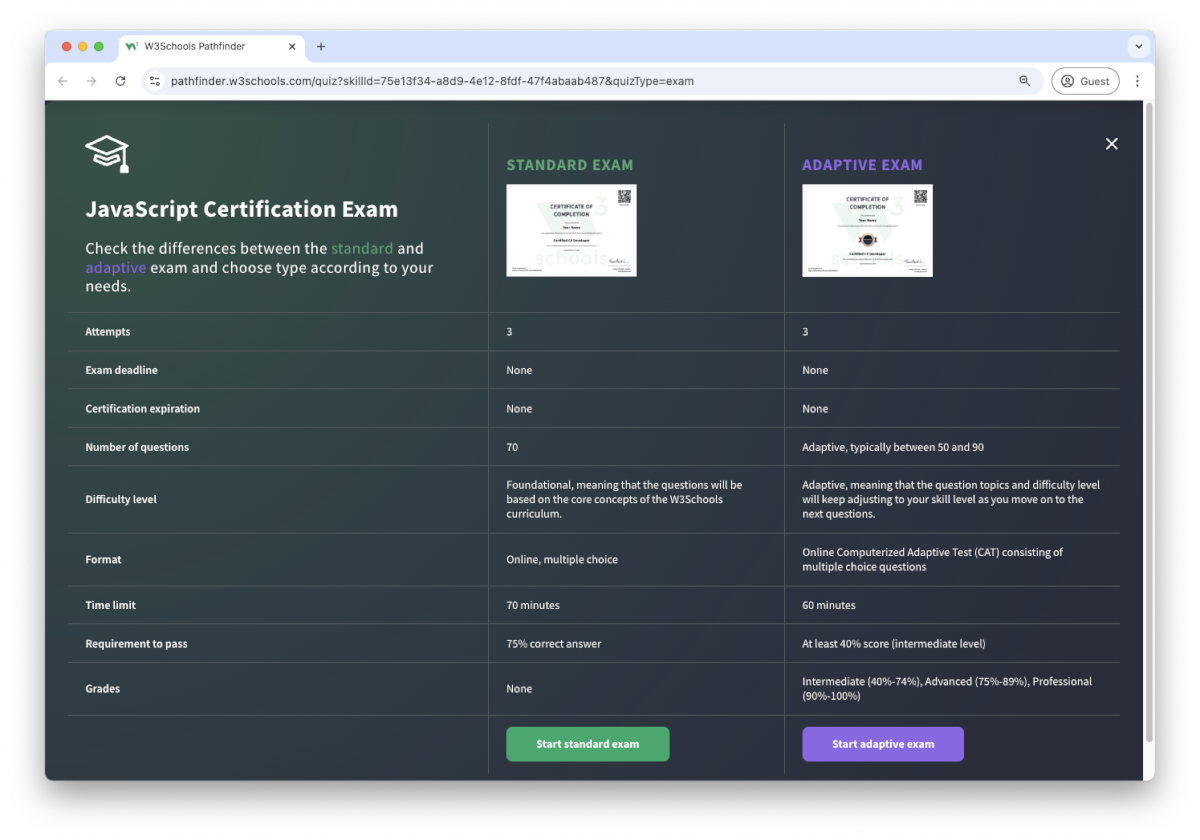Viewport: 1200px width, 840px height.
Task: Expand the tab search dropdown arrow
Action: pos(1138,46)
